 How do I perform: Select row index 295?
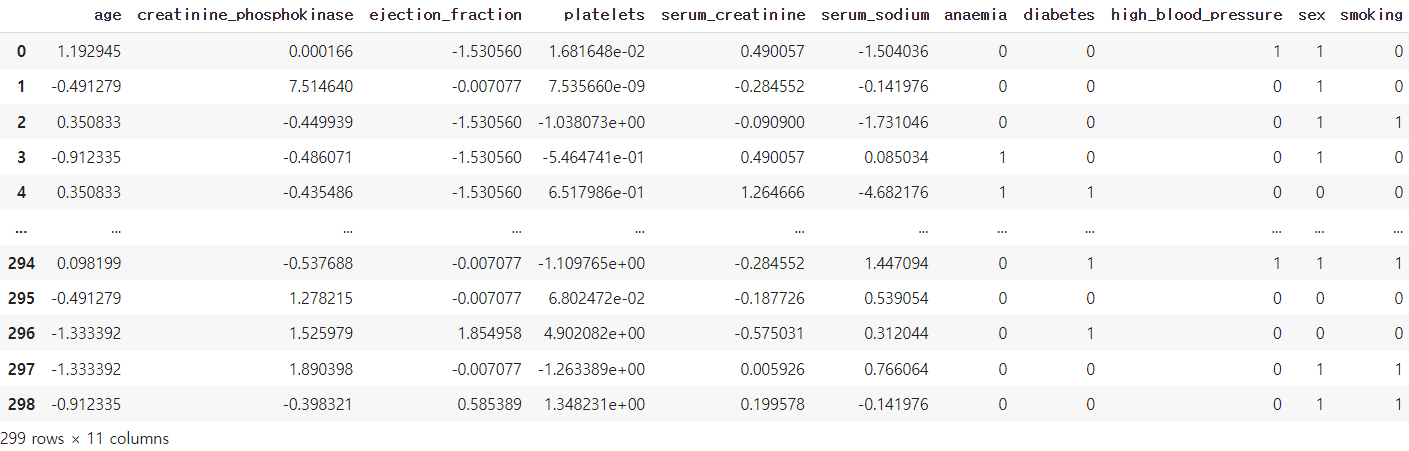point(21,298)
